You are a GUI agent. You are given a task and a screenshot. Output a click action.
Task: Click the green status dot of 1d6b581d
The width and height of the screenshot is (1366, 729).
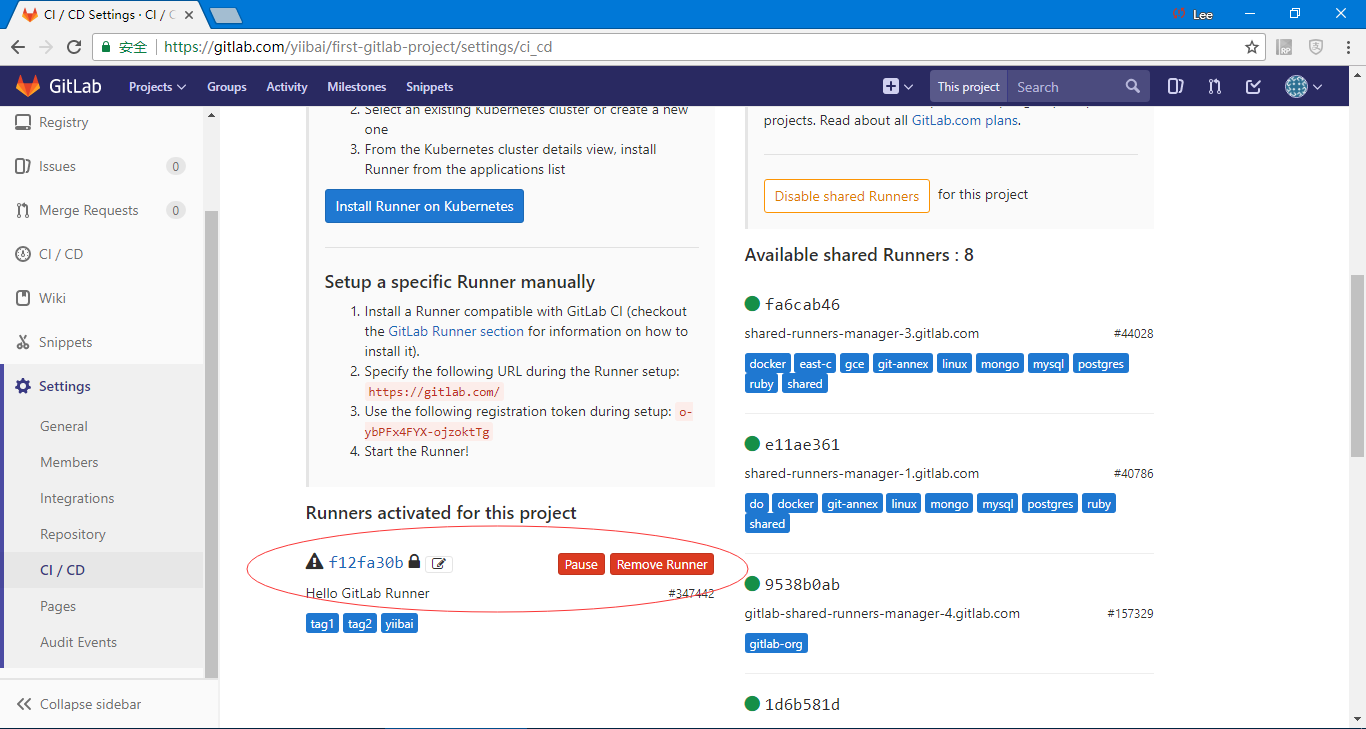coord(752,704)
